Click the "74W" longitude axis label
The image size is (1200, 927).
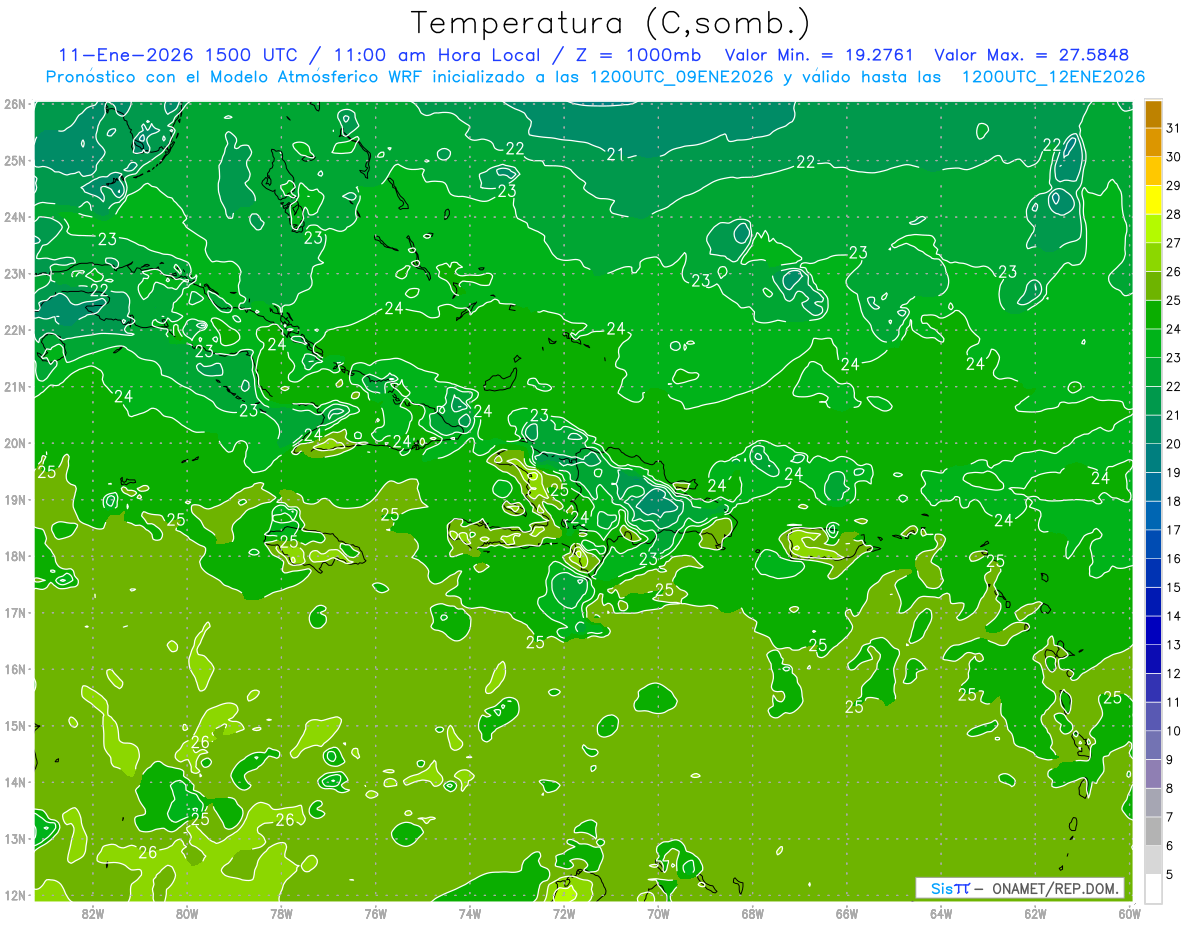[x=470, y=913]
